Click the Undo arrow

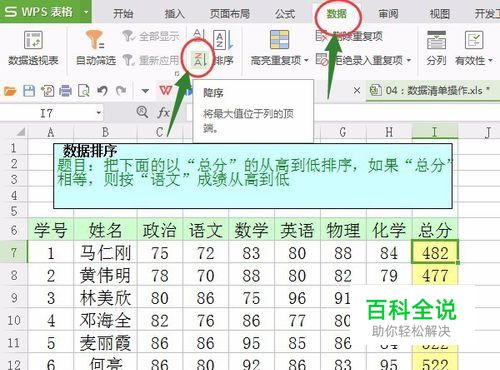(102, 91)
